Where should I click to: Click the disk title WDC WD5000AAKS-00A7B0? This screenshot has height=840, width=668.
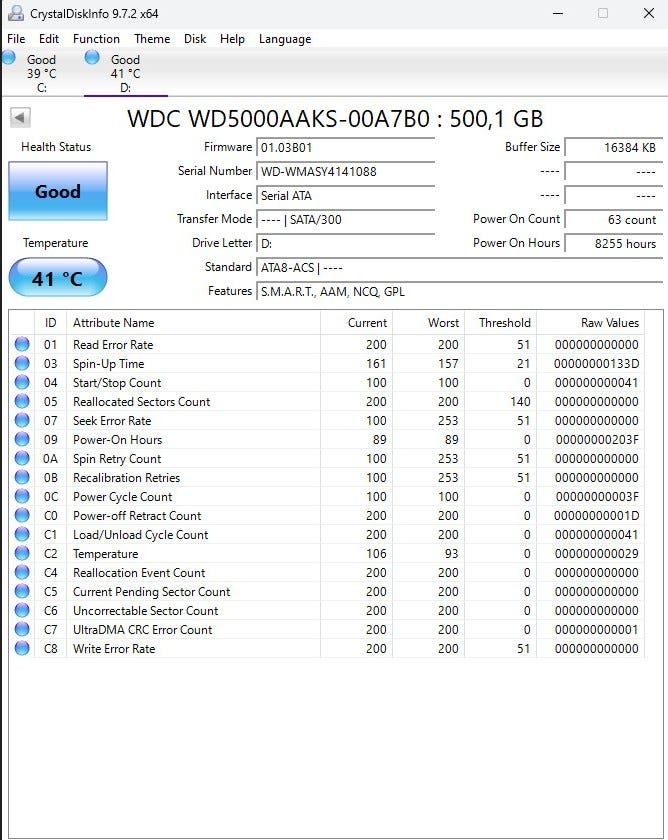click(x=335, y=119)
